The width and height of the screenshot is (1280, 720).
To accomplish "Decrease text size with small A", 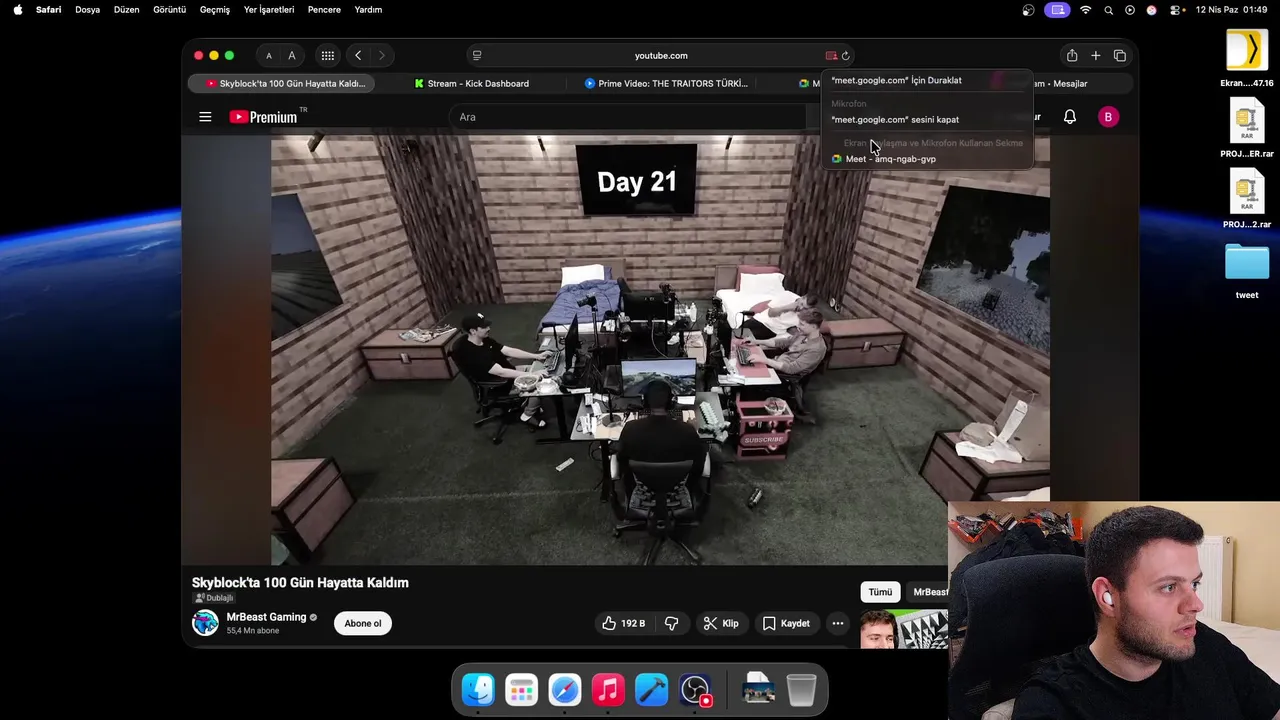I will (269, 56).
